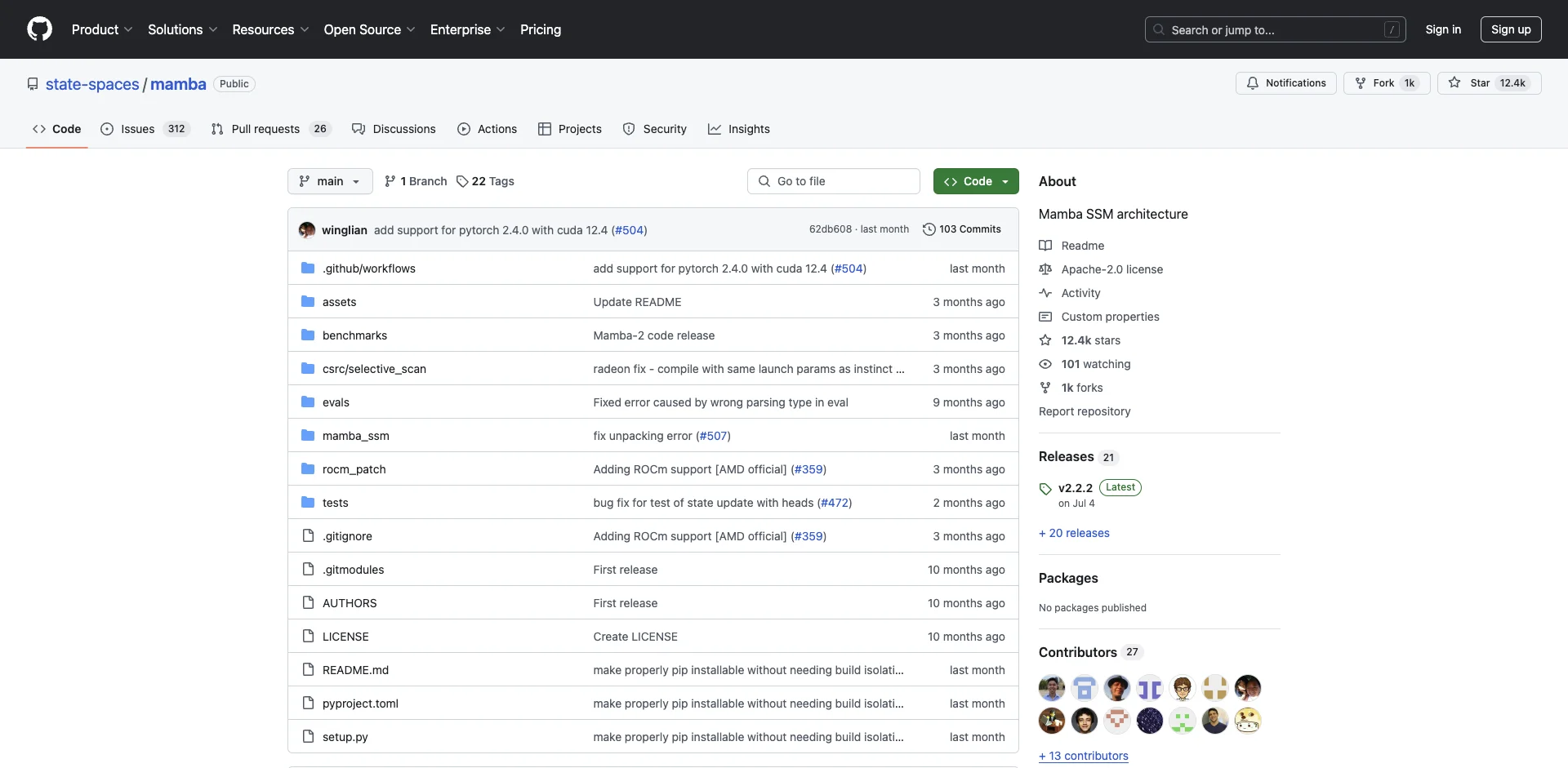Focus the Search or jump to field
1568x768 pixels.
(1276, 29)
